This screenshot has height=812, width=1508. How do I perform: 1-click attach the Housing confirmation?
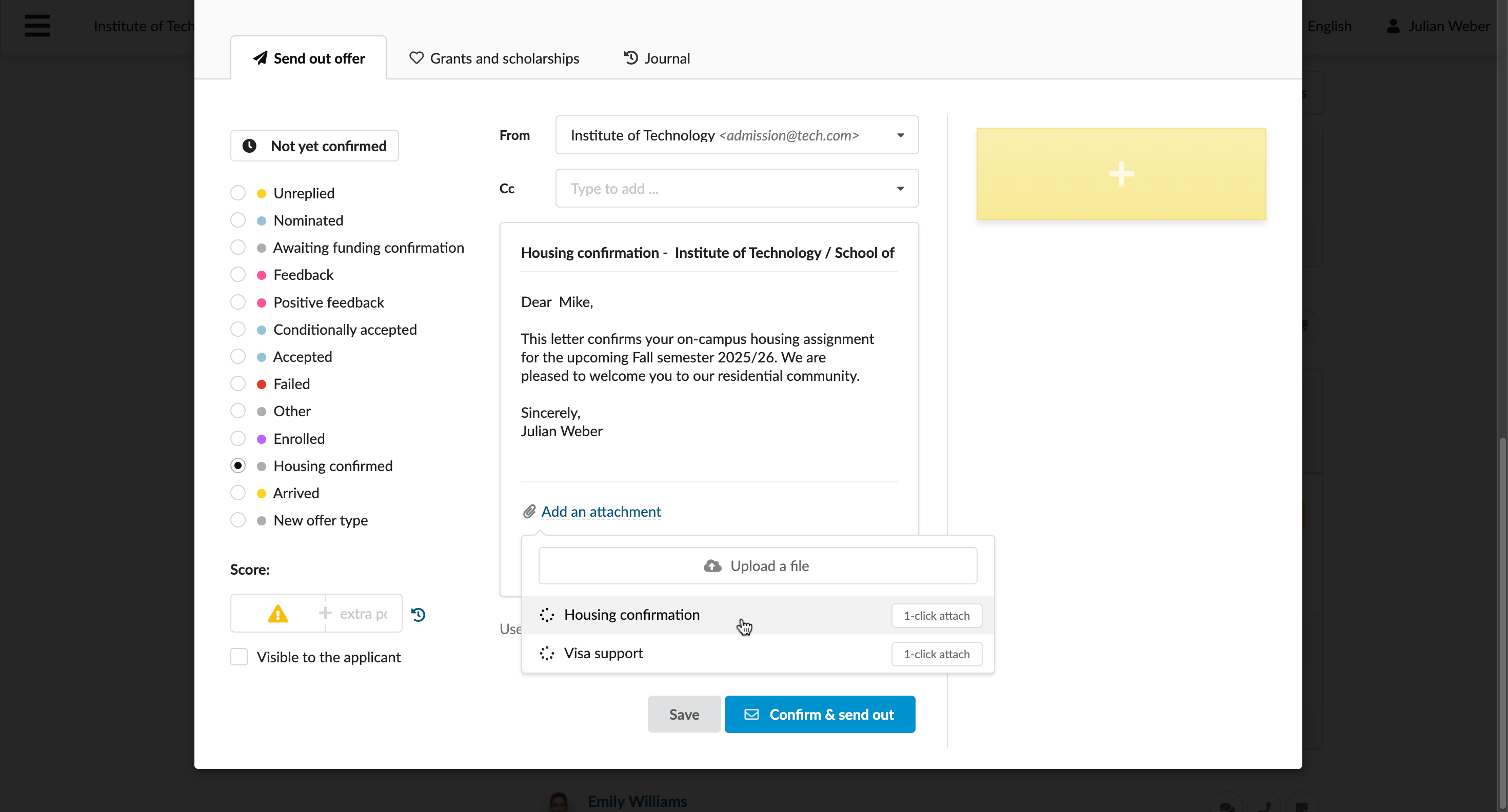(x=937, y=616)
